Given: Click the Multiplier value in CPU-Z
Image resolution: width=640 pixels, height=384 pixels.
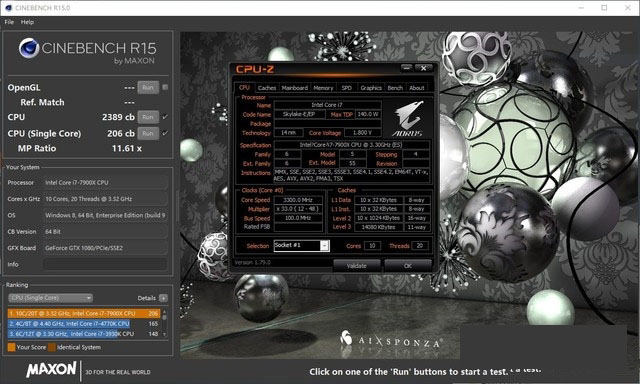Looking at the screenshot, I should 298,209.
